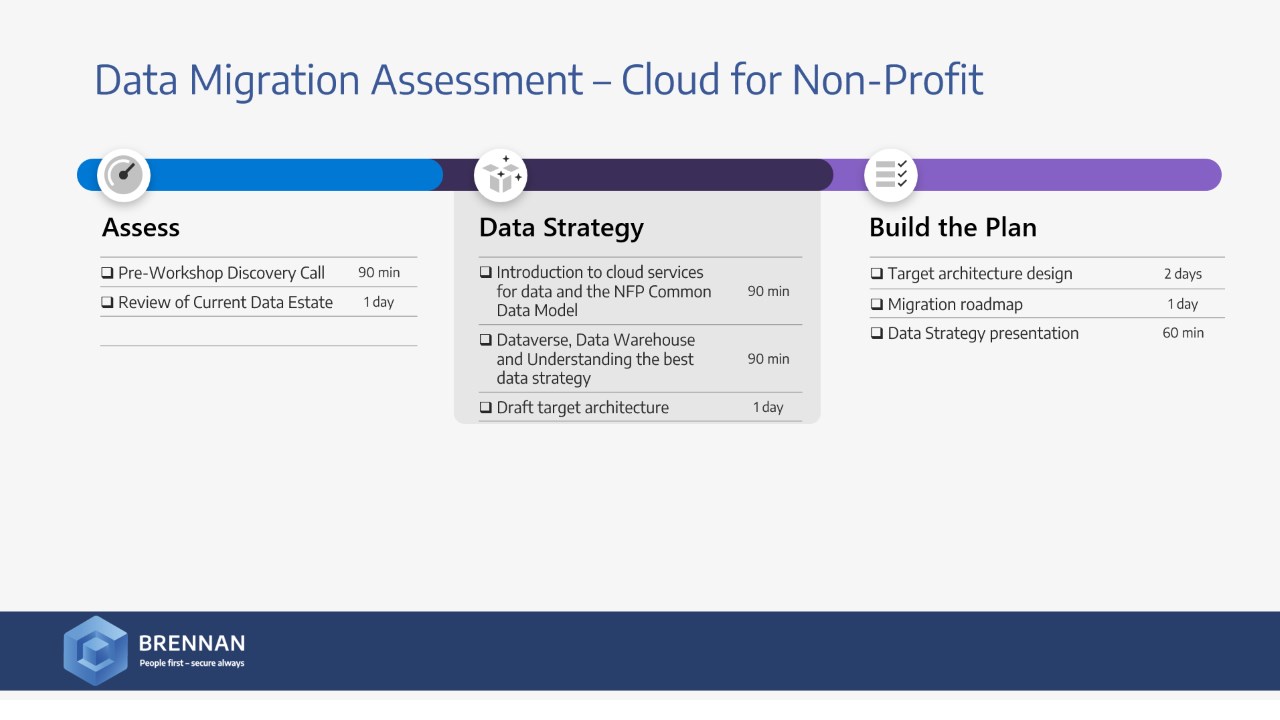Click the Brennan cube logo
This screenshot has height=720, width=1280.
tap(95, 650)
